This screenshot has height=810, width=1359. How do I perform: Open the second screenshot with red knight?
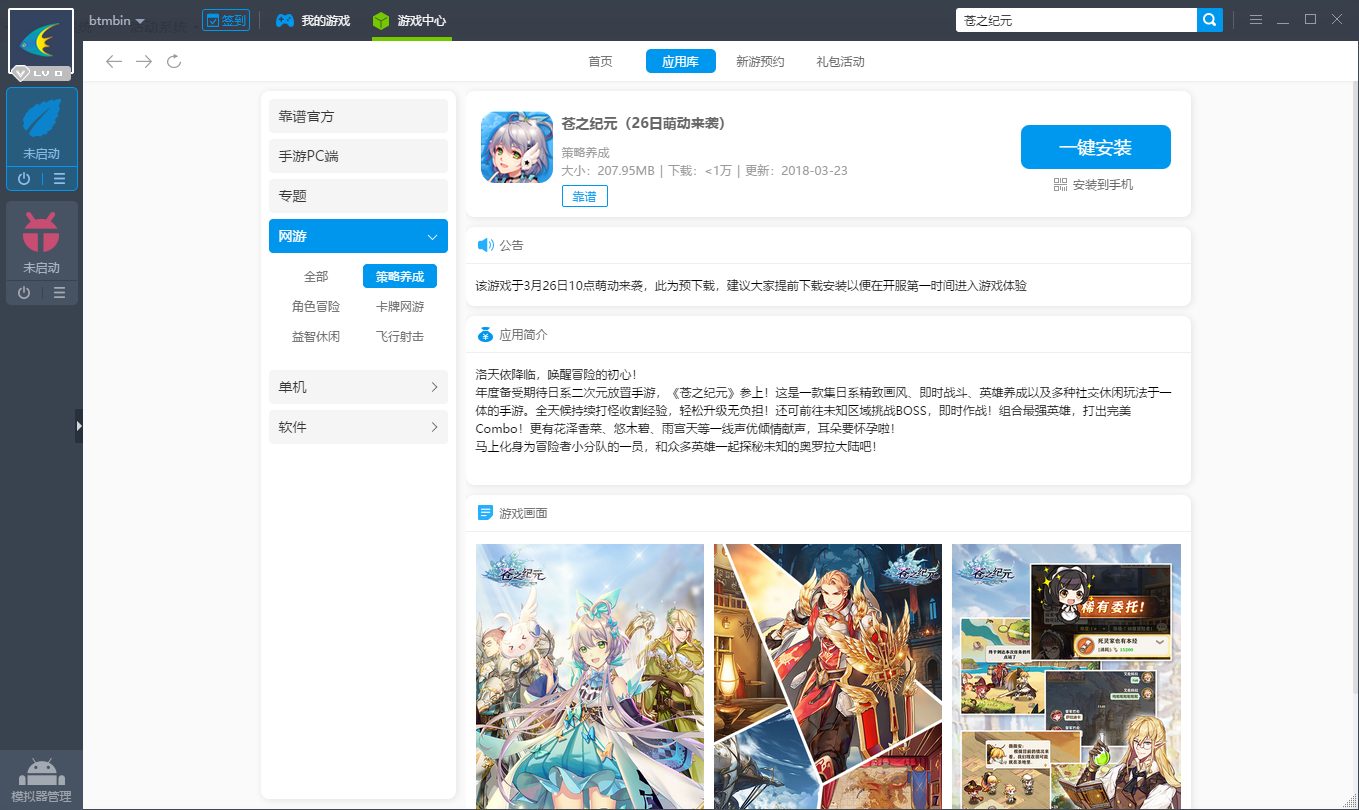point(828,677)
